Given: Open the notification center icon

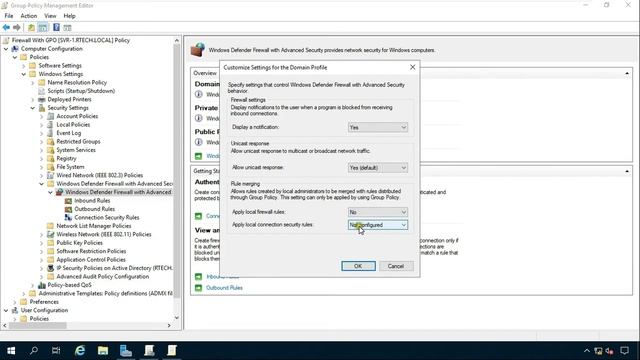Looking at the screenshot, I should click(624, 351).
